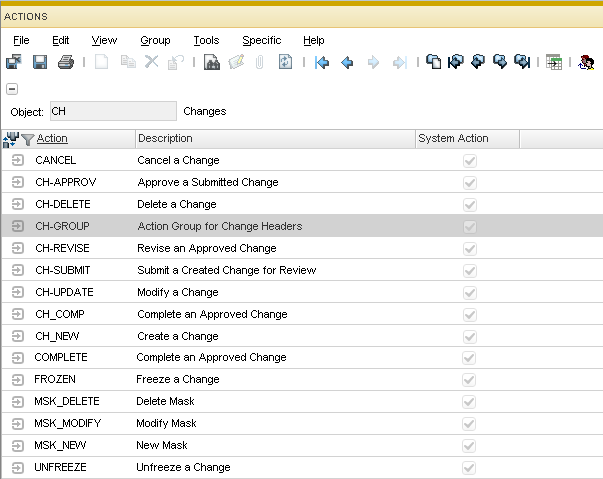Open the CH-APPROV row arrow icon
This screenshot has height=479, width=603.
point(17,182)
